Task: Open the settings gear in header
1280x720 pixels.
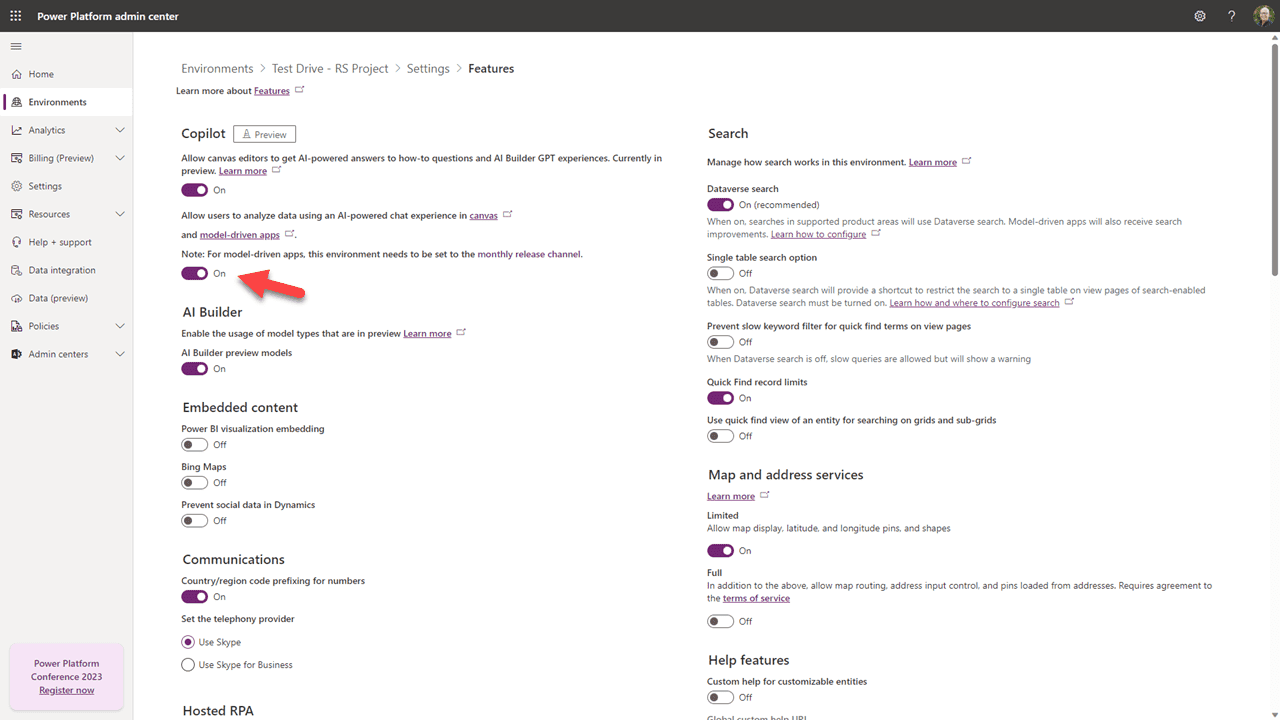Action: 1200,16
